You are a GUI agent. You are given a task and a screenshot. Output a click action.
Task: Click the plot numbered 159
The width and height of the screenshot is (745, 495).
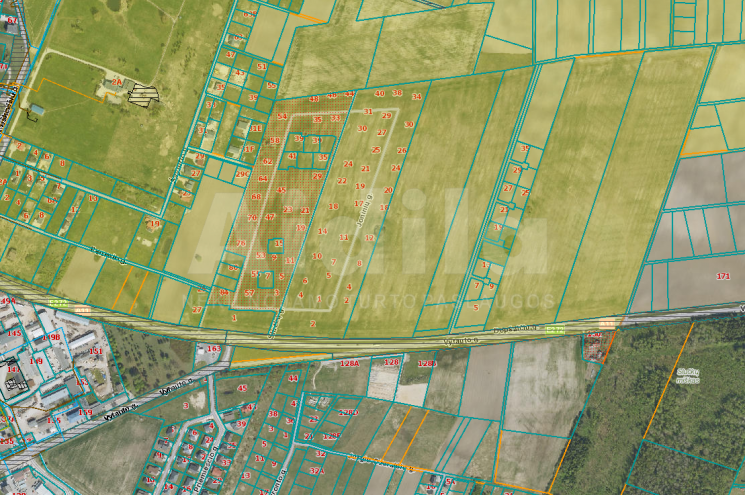[x=86, y=412]
